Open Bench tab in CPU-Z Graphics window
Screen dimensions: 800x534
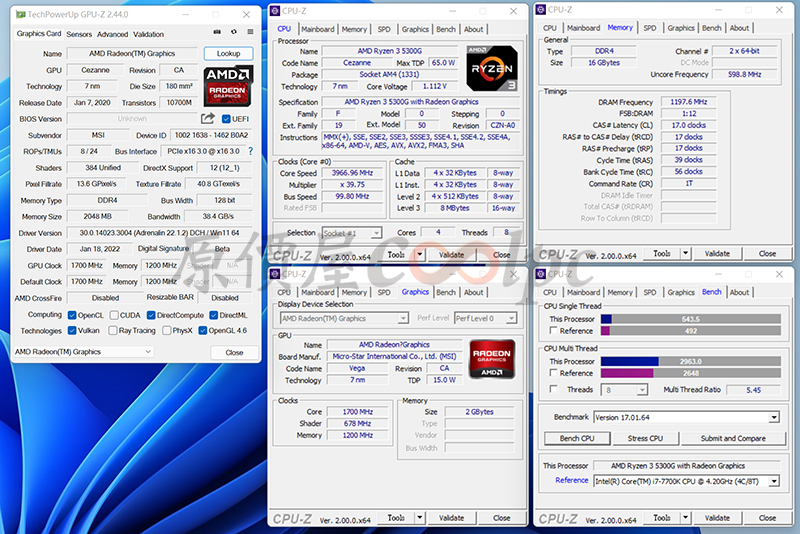tap(446, 292)
